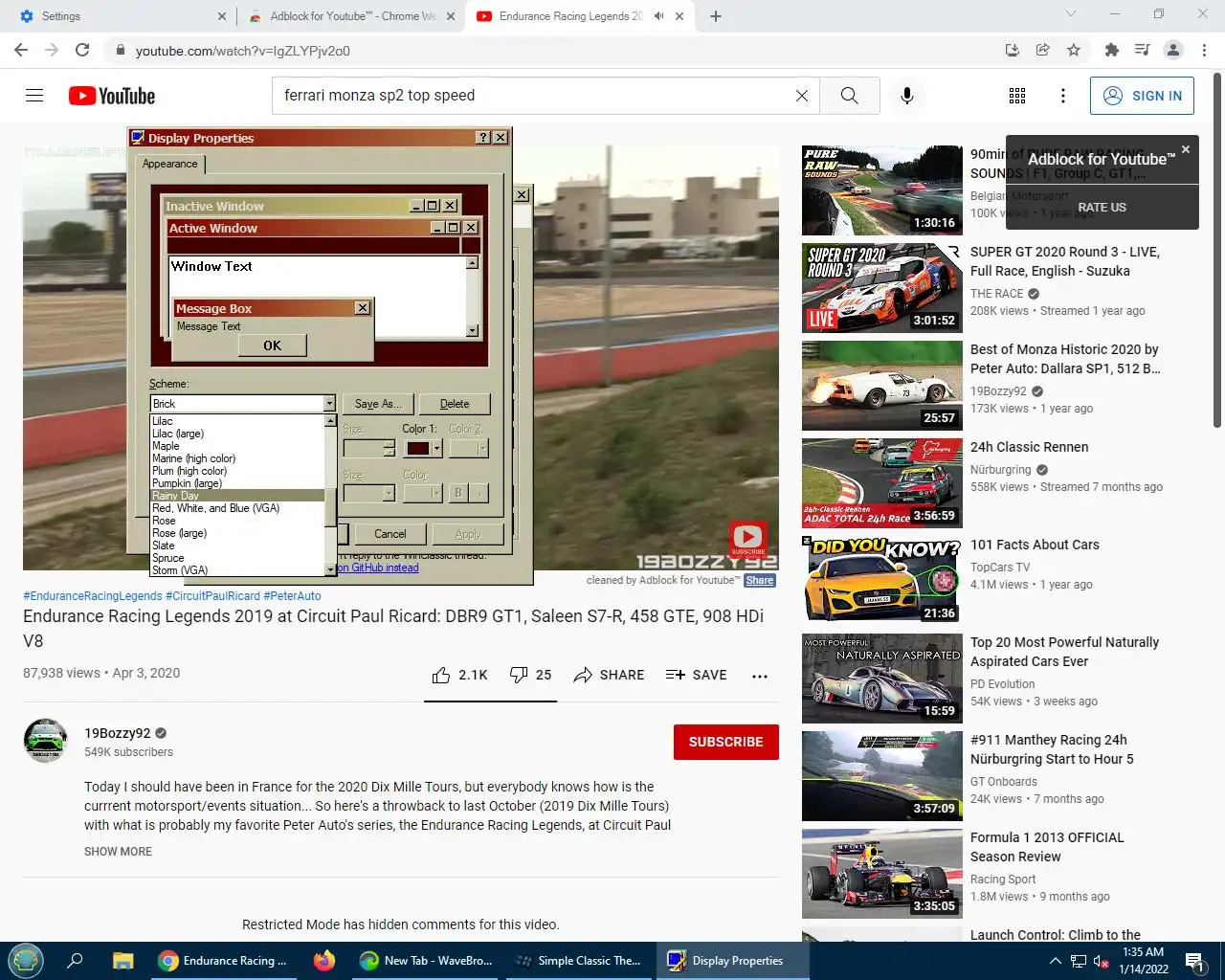Expand description with SHOW MORE
Image resolution: width=1225 pixels, height=980 pixels.
point(118,852)
